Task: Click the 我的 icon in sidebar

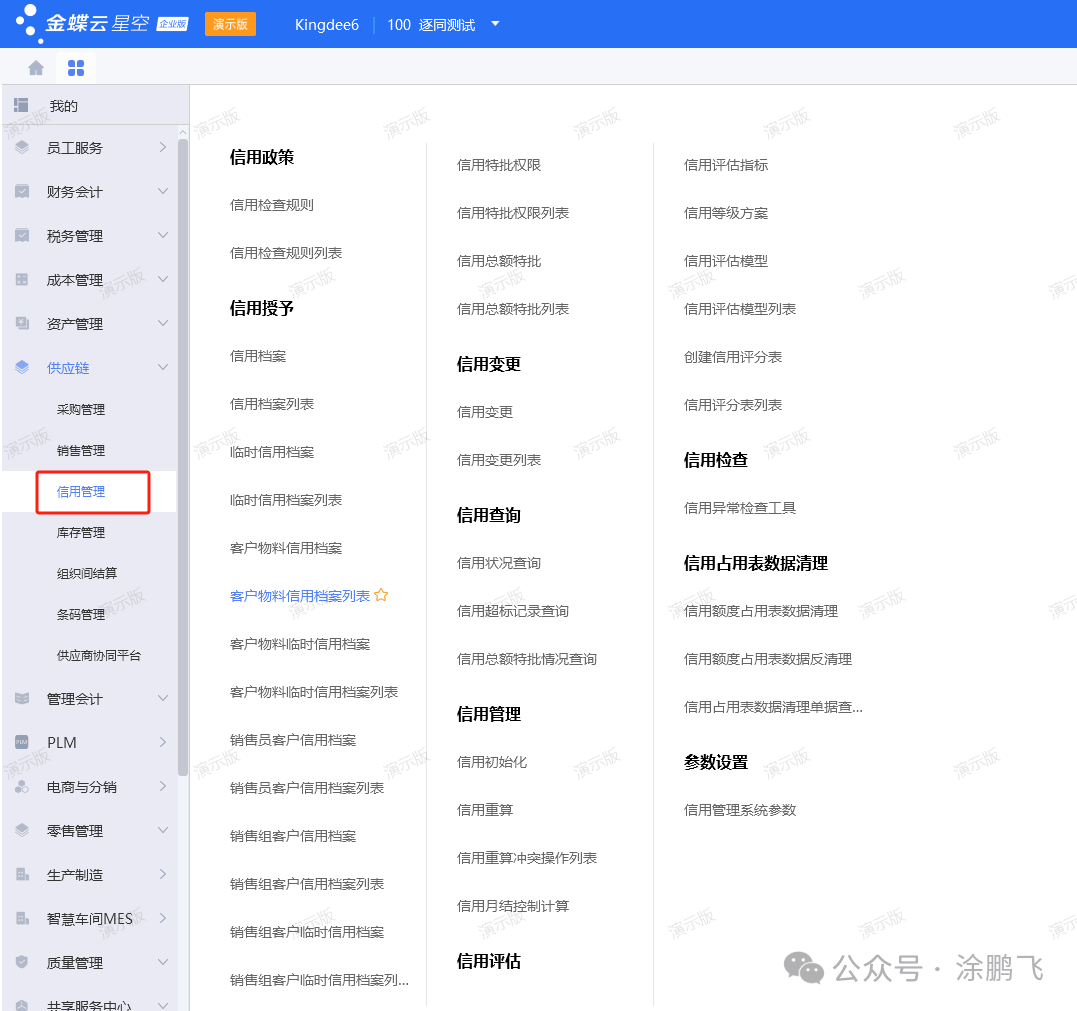Action: [x=21, y=105]
